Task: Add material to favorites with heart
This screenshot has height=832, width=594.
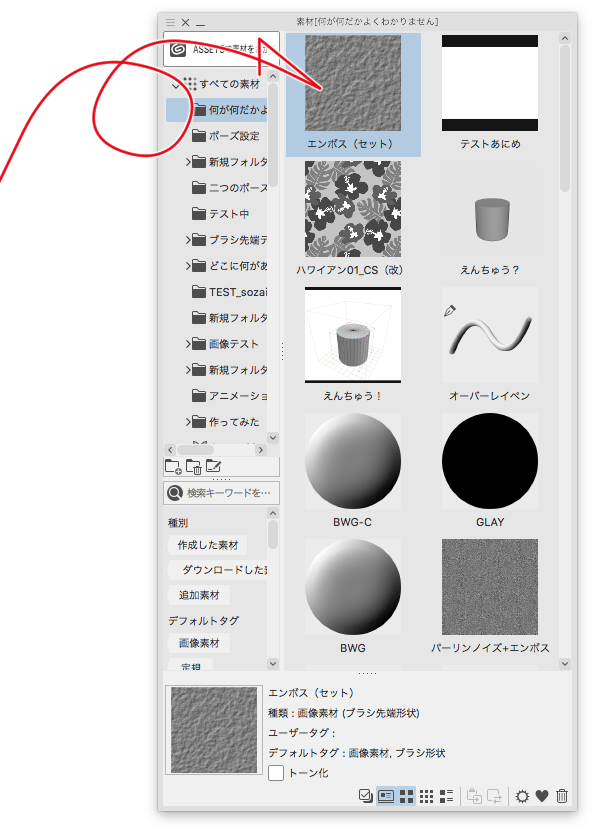Action: (542, 796)
